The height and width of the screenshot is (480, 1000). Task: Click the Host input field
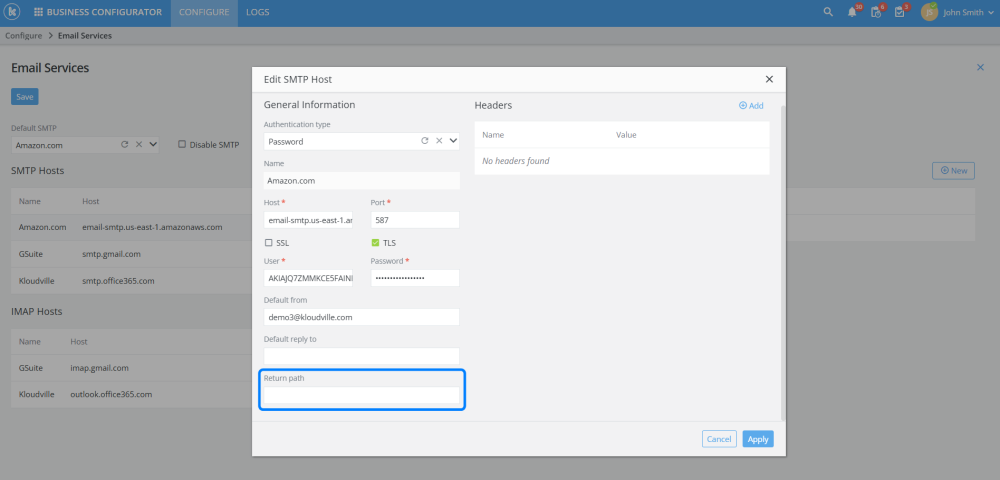tap(308, 220)
